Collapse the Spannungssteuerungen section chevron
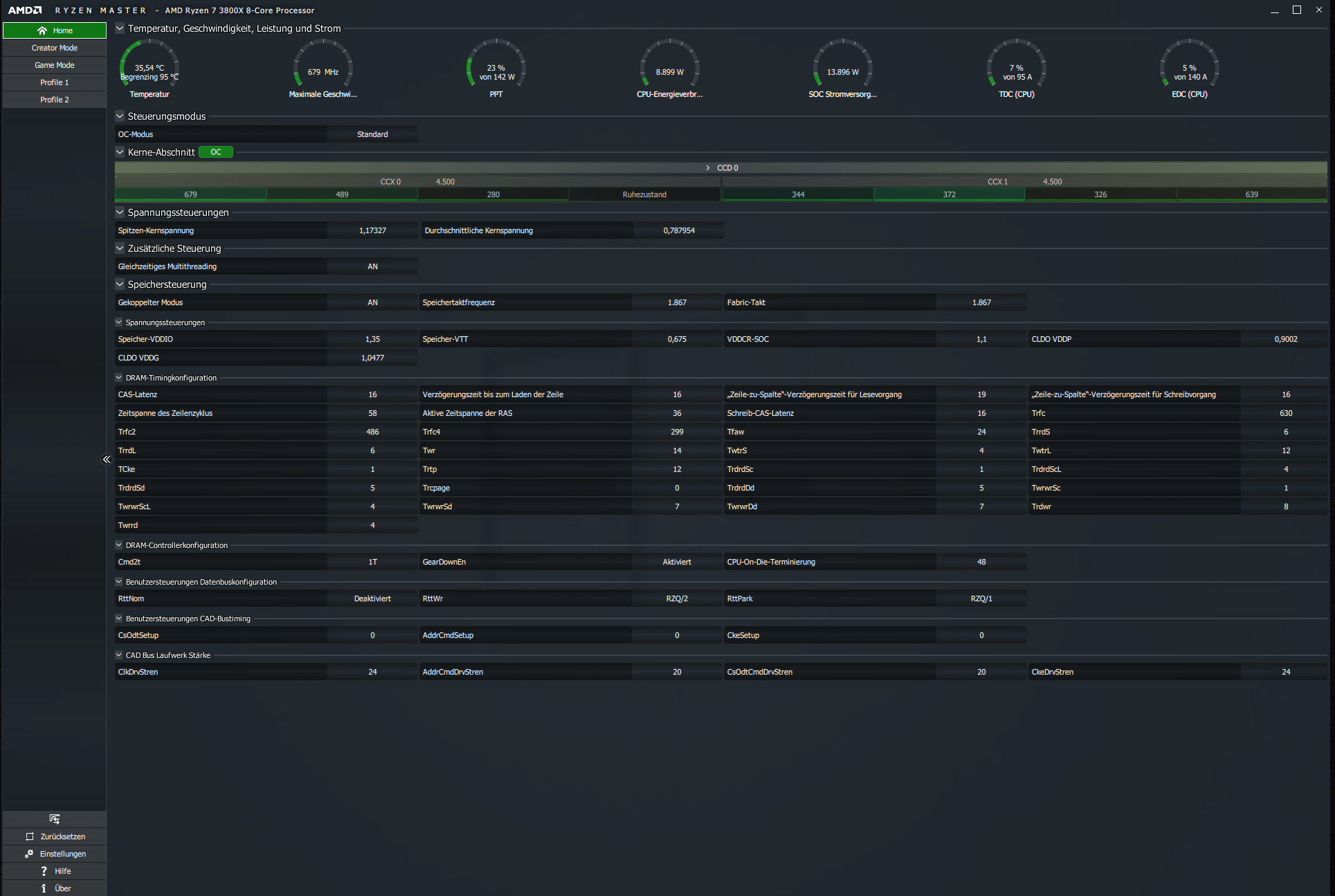Image resolution: width=1335 pixels, height=896 pixels. click(x=120, y=212)
